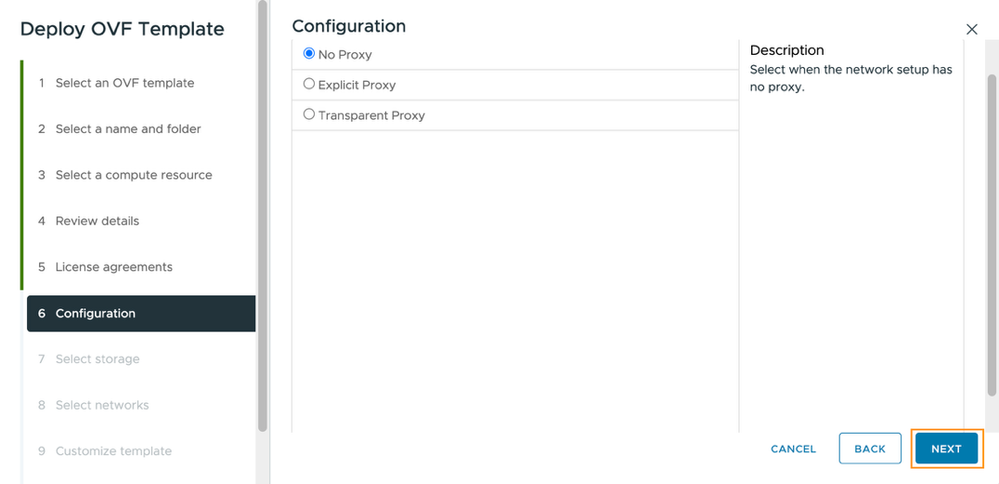This screenshot has width=999, height=484.
Task: Go to step 1 Select an OVF template
Action: point(124,83)
